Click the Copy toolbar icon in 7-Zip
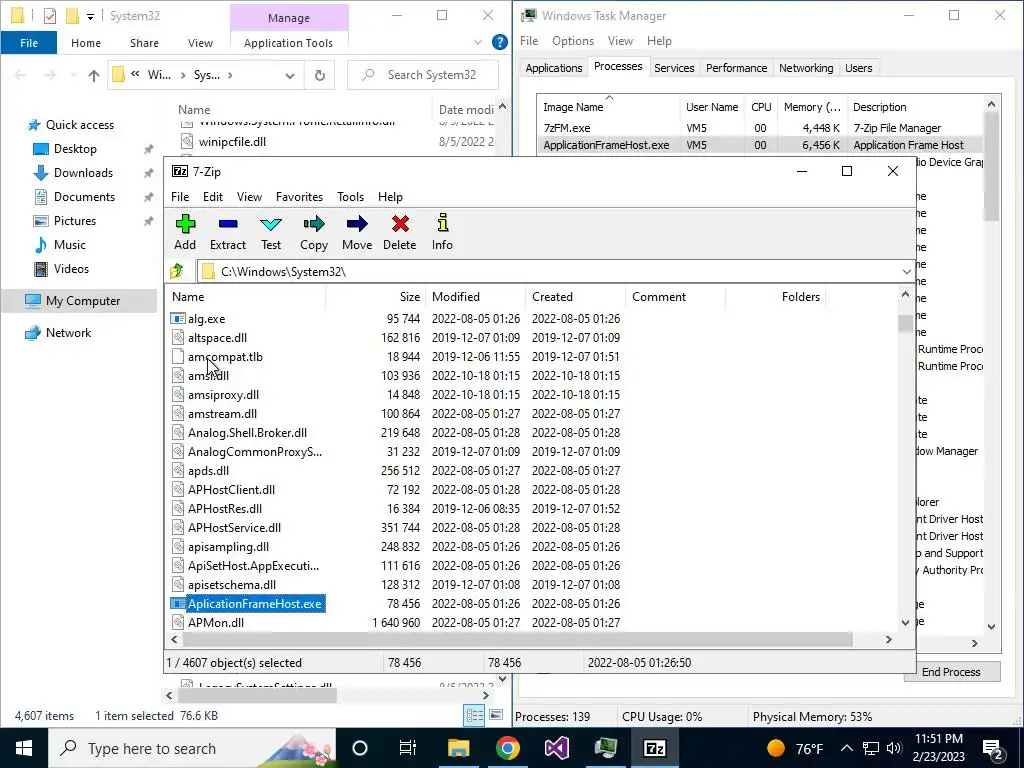 313,224
